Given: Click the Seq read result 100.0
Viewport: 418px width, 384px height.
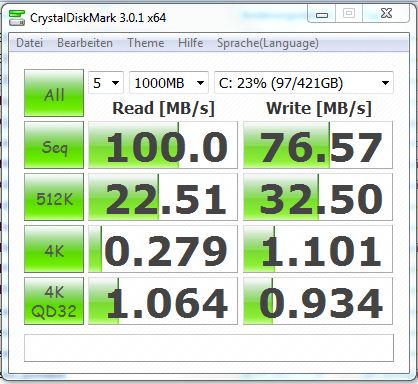Looking at the screenshot, I should coord(163,145).
